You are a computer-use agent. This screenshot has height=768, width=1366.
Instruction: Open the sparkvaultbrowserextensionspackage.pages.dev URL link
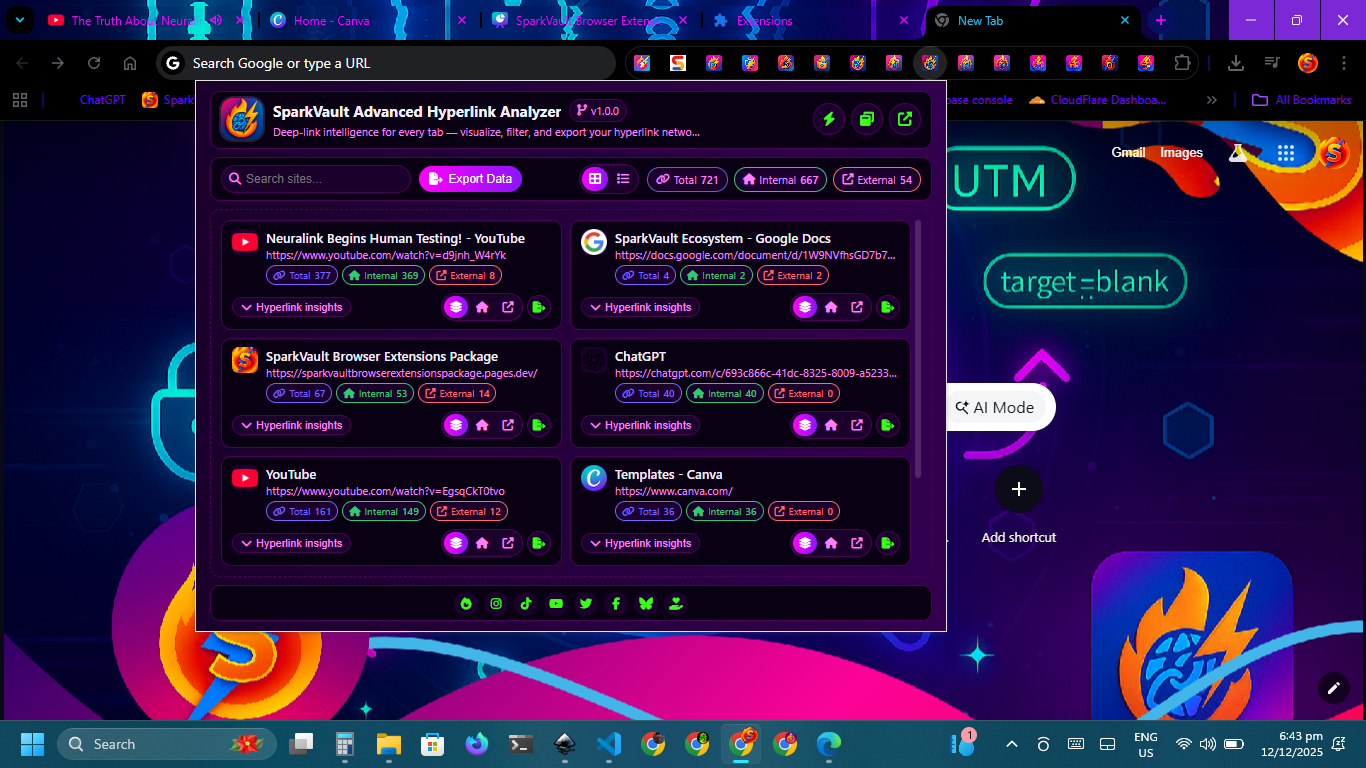[401, 373]
